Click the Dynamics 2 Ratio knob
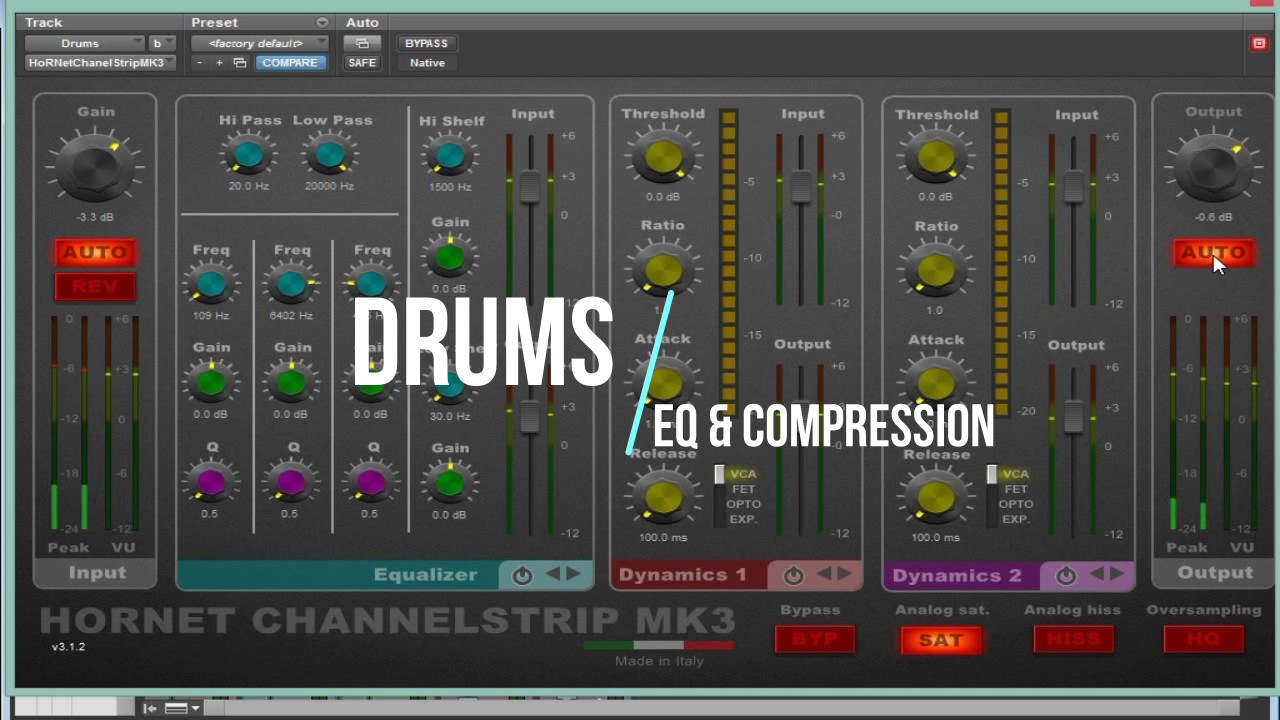Screen dimensions: 1280x720 pos(936,270)
